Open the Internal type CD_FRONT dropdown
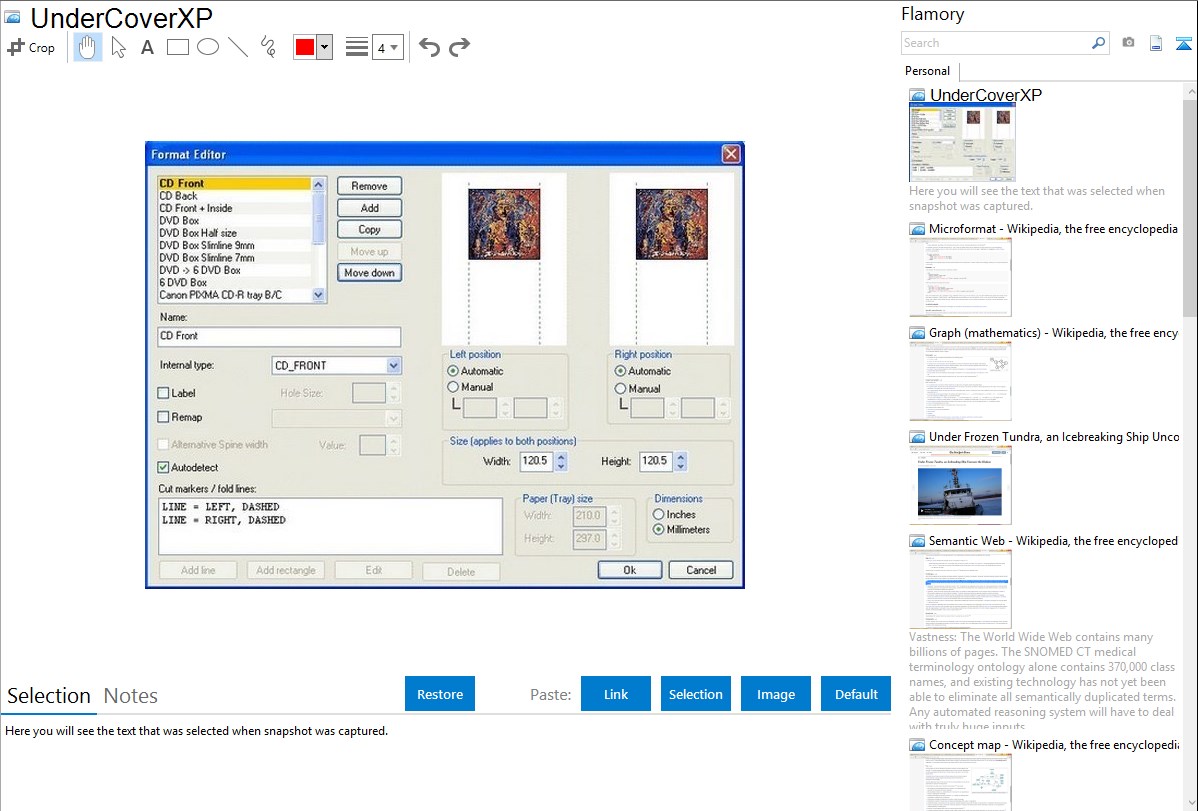Image resolution: width=1198 pixels, height=811 pixels. pyautogui.click(x=393, y=366)
